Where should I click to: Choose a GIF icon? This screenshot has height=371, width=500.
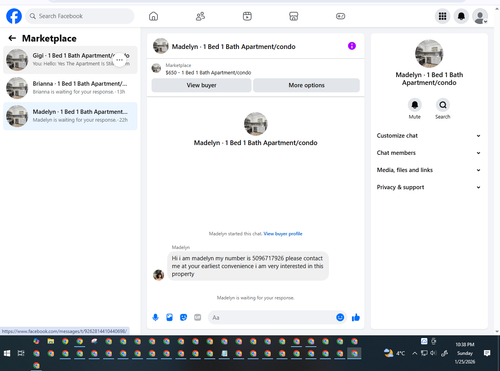click(x=198, y=317)
